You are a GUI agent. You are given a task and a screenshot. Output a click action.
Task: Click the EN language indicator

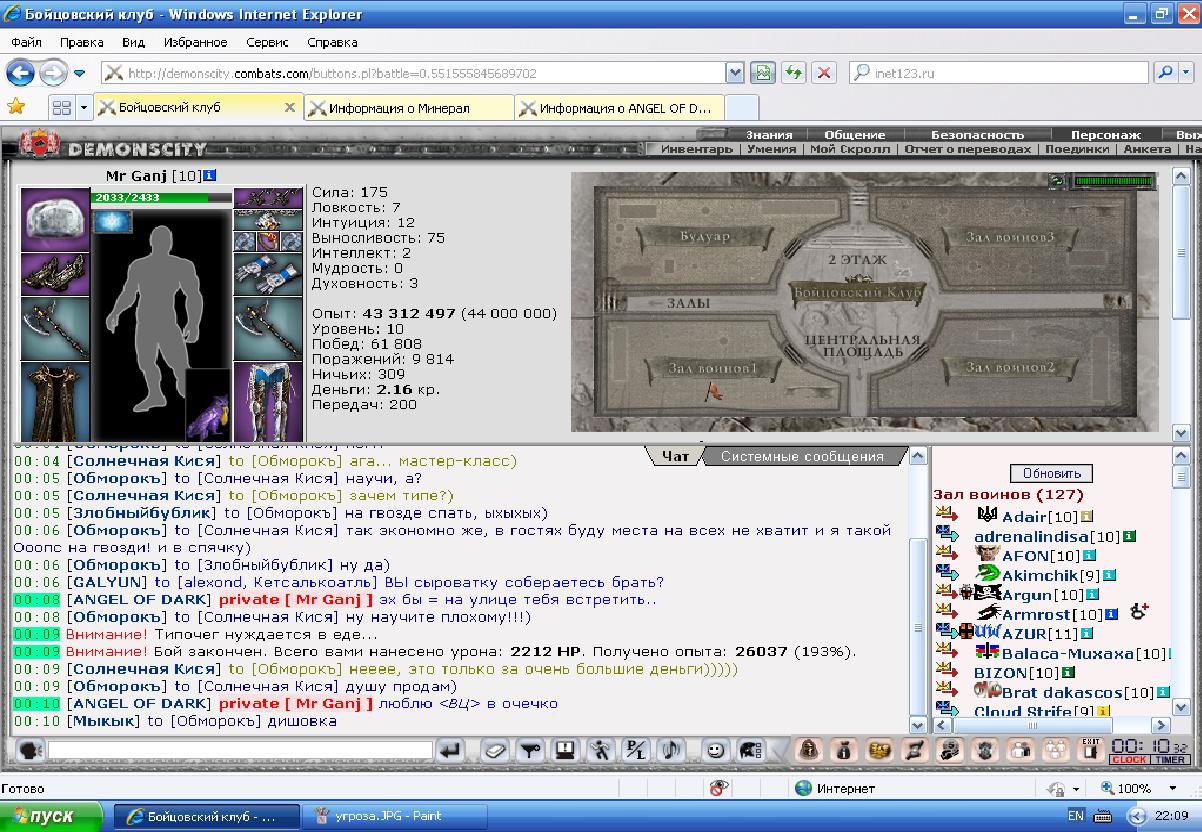tap(1075, 816)
